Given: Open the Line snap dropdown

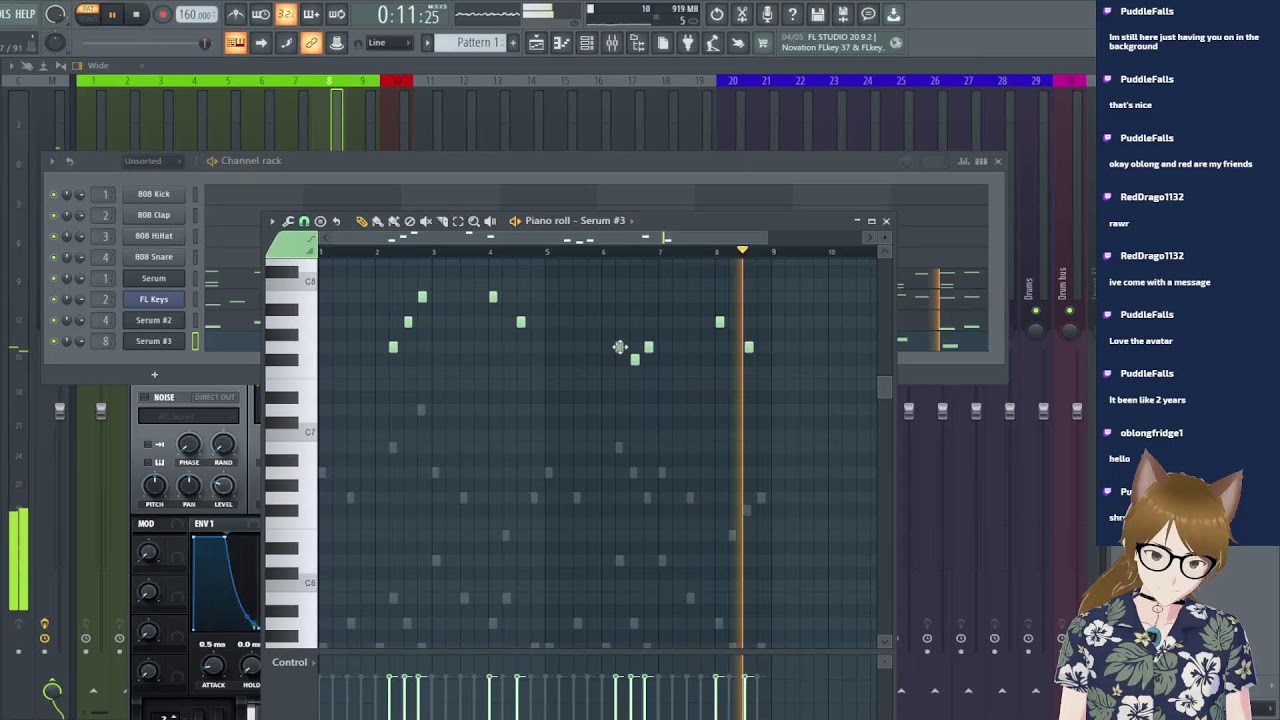Looking at the screenshot, I should coord(388,43).
